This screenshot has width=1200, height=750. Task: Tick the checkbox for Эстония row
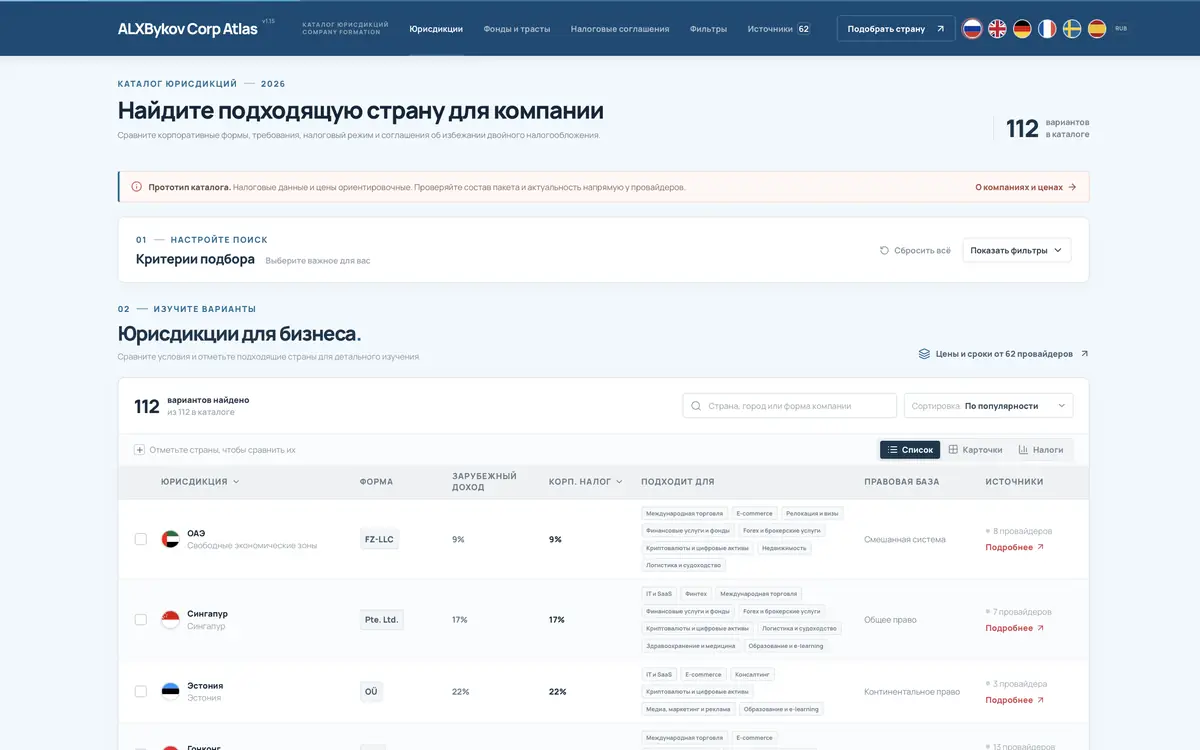coord(140,691)
